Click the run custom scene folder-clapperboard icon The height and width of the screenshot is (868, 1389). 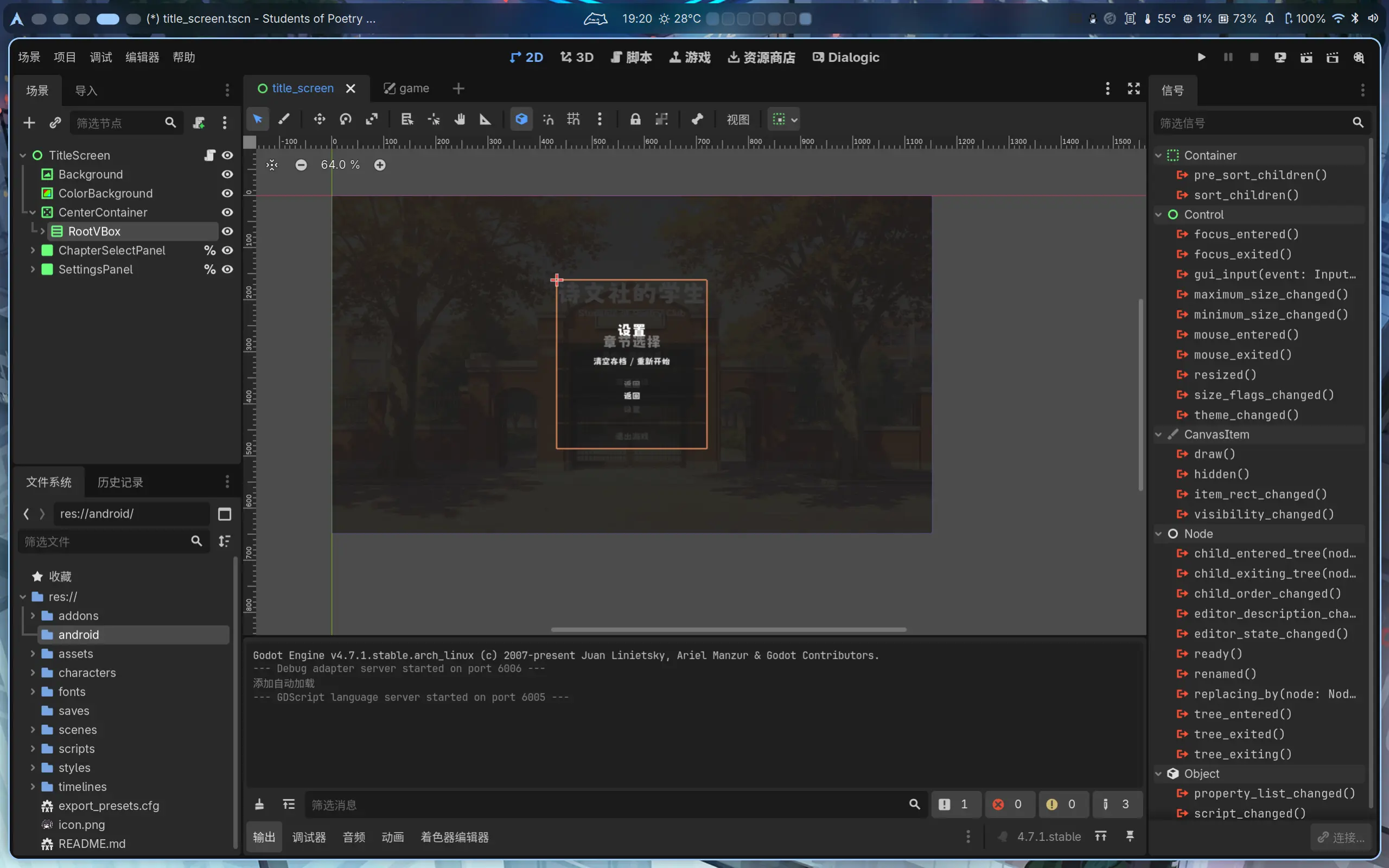click(x=1332, y=58)
